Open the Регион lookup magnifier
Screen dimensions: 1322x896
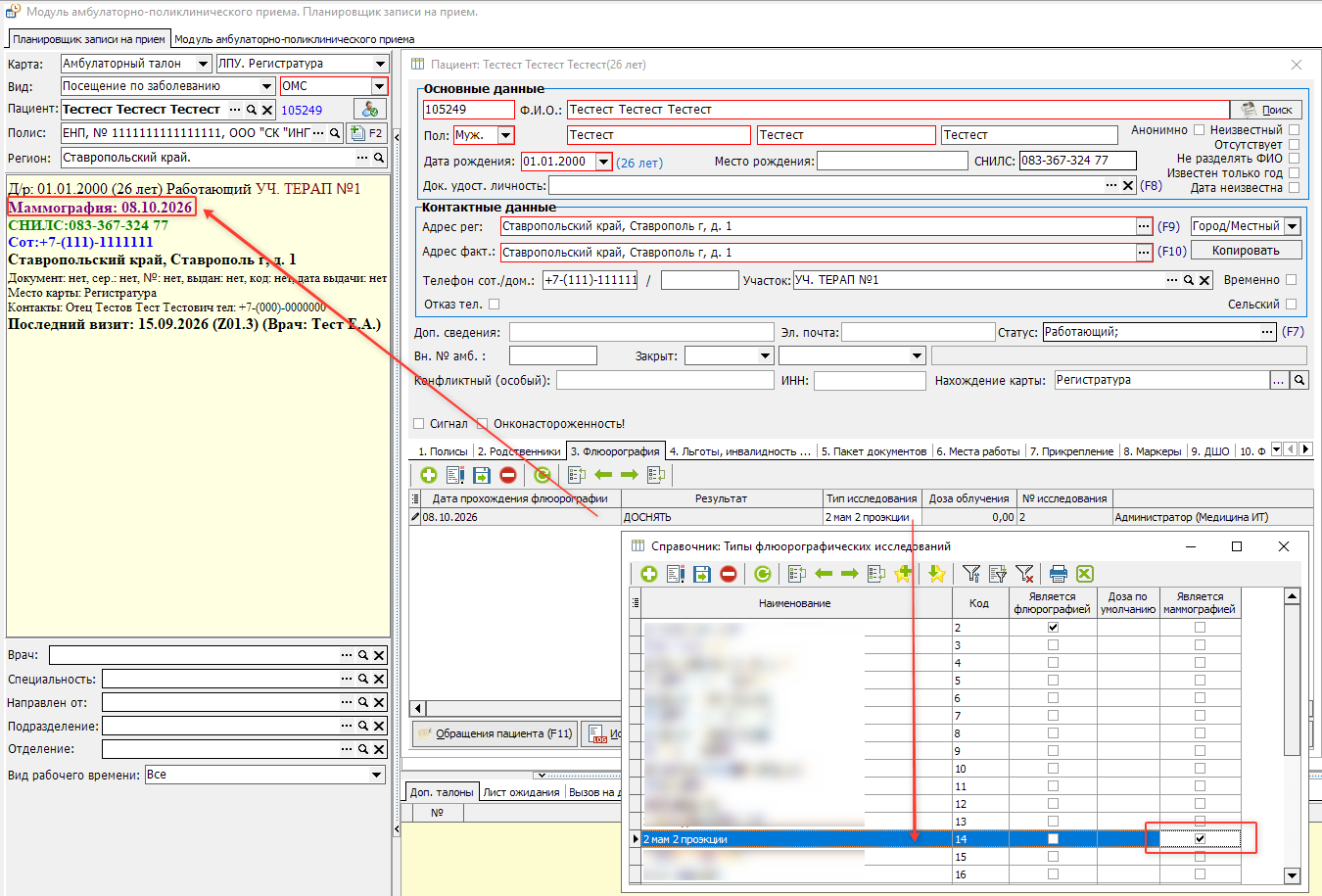coord(379,158)
